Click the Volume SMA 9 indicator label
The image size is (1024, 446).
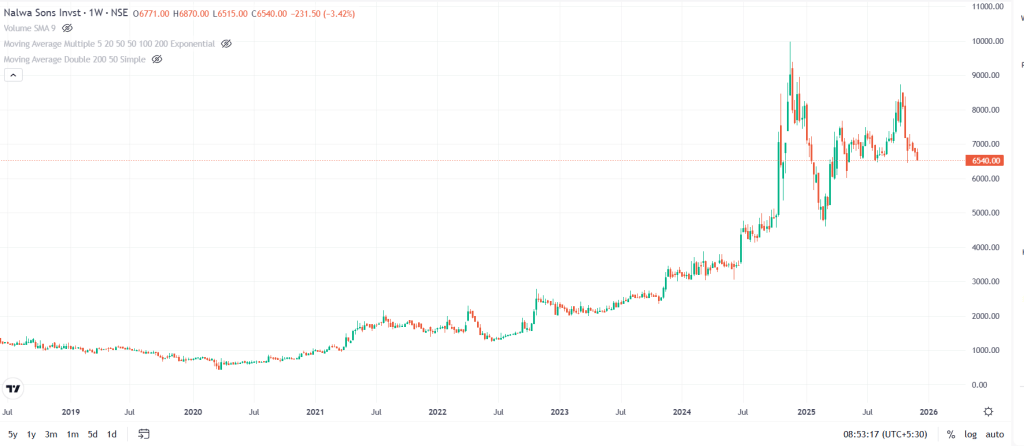30,28
